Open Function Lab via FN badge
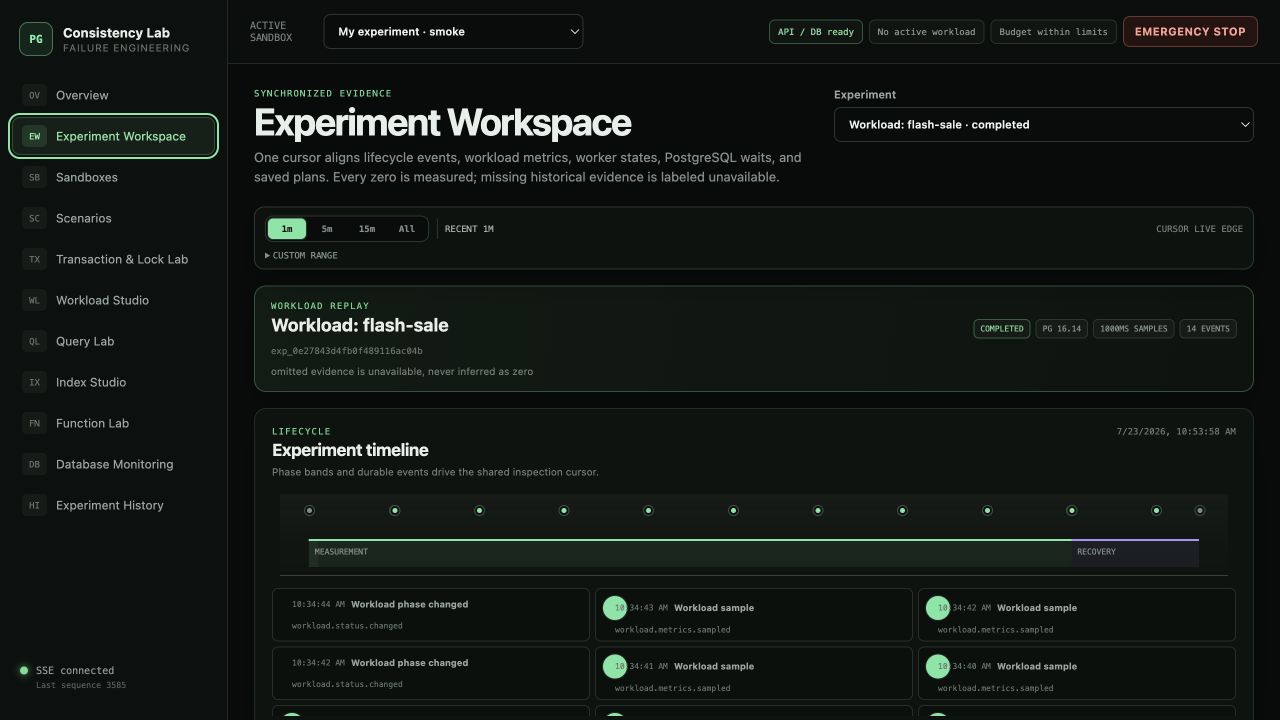This screenshot has width=1280, height=720. pos(34,423)
